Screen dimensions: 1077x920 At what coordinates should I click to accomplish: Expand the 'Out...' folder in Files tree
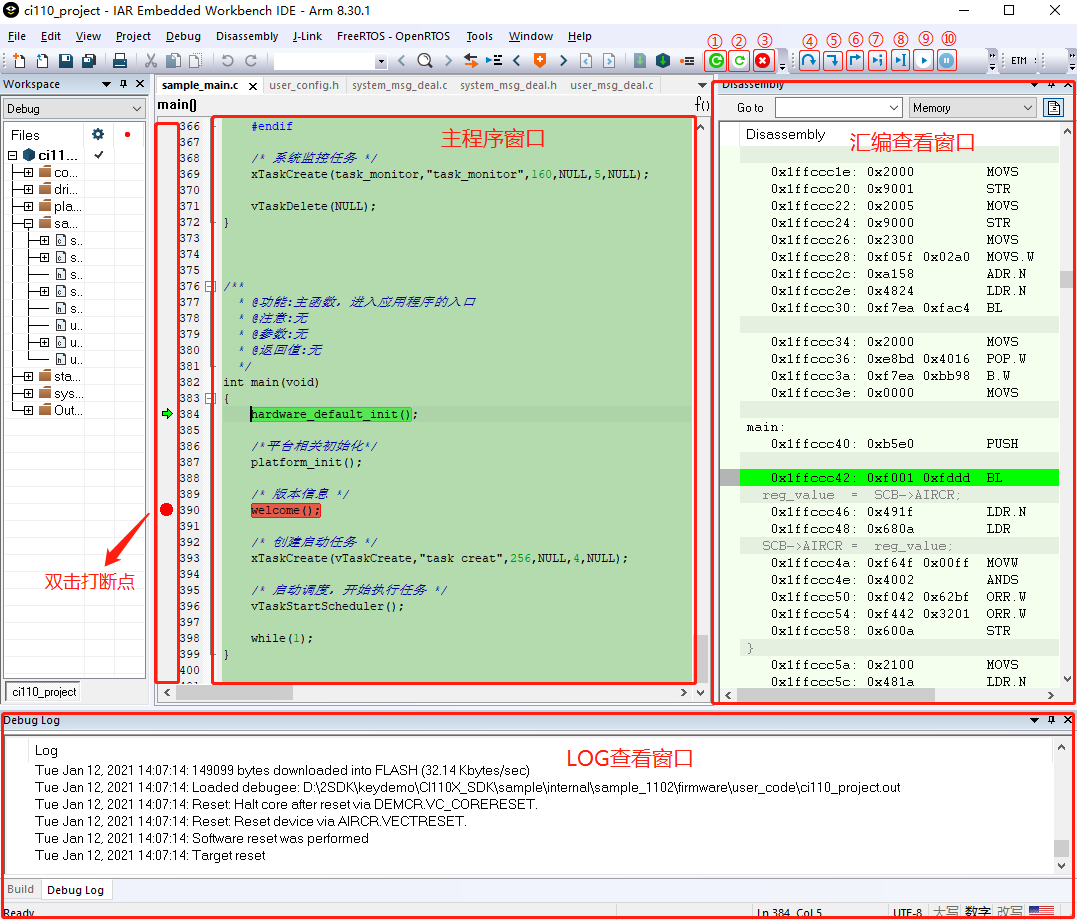28,410
